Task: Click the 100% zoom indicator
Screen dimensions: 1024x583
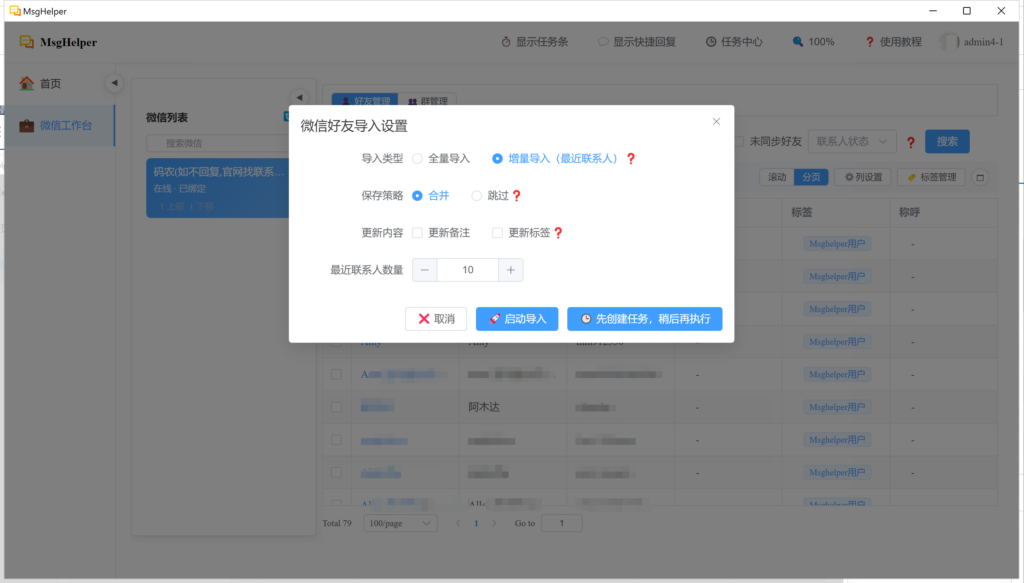Action: click(813, 42)
